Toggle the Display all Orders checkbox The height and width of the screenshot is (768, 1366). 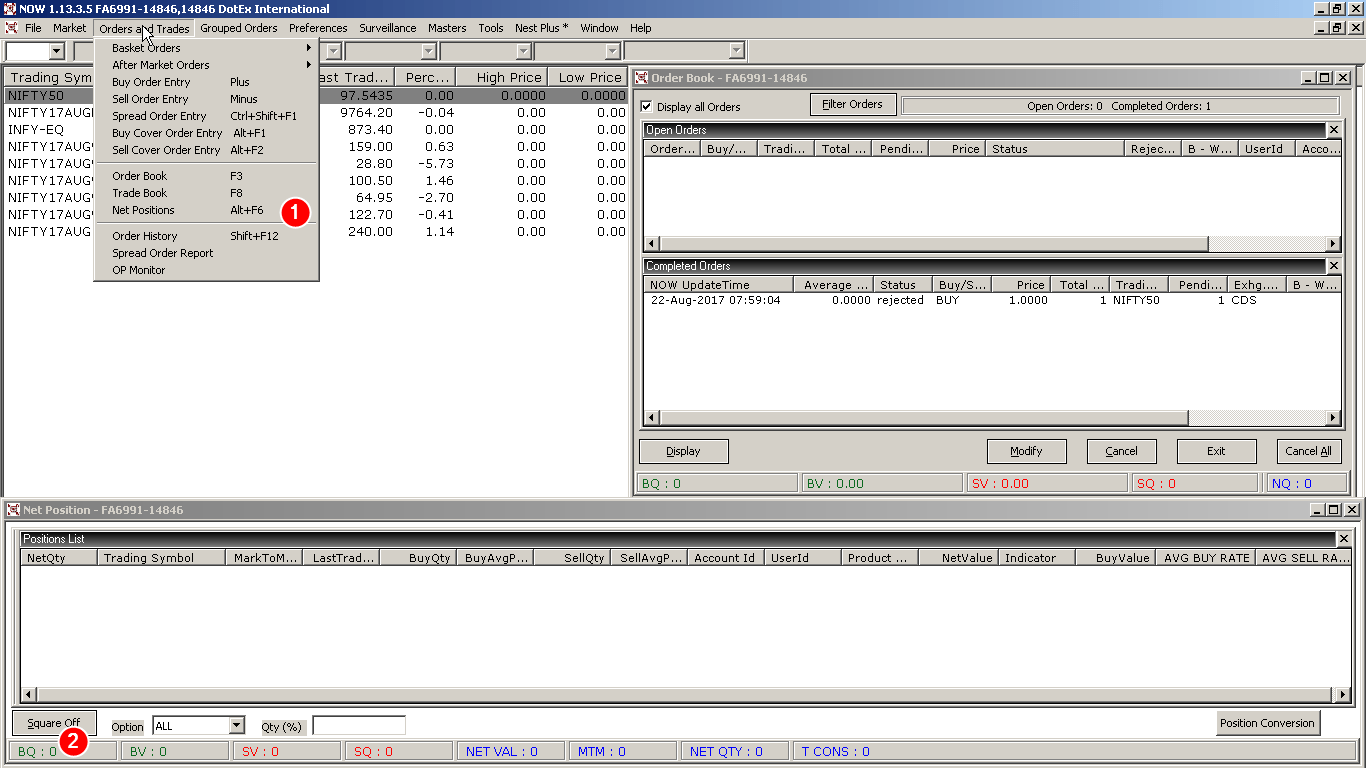click(646, 106)
